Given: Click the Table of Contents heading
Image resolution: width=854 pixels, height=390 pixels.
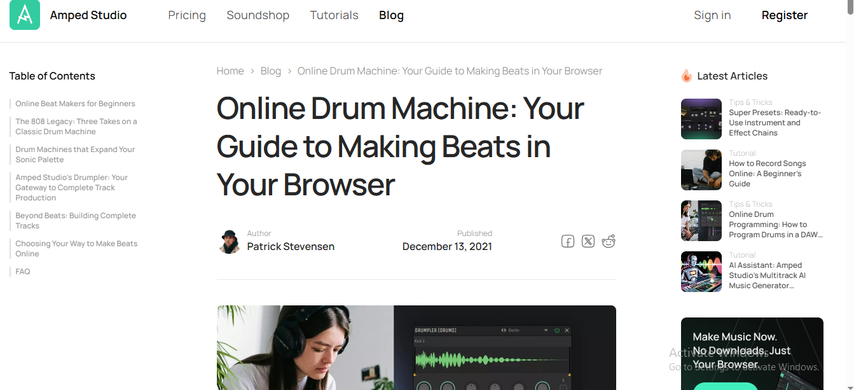Looking at the screenshot, I should [x=52, y=76].
